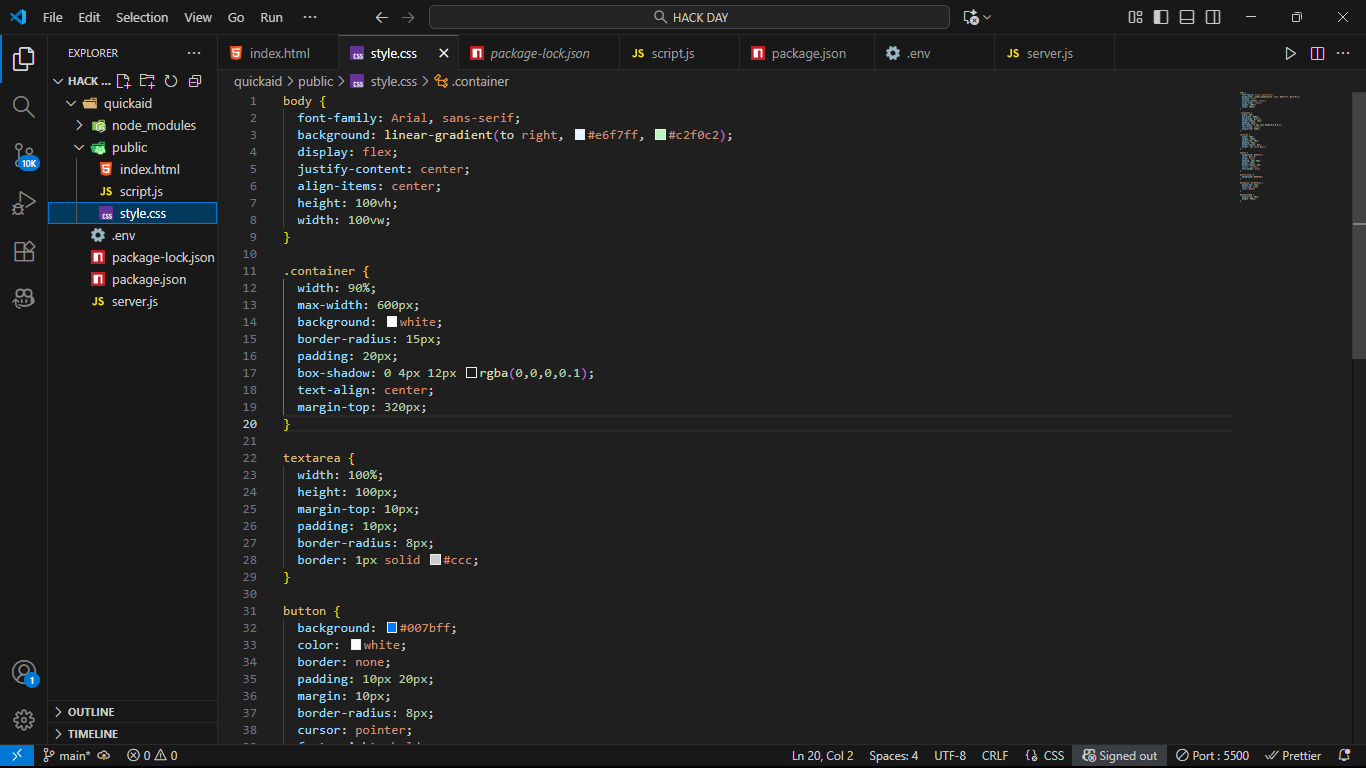Viewport: 1366px width, 768px height.
Task: Open Customize Layout icon in title bar
Action: click(x=1136, y=17)
